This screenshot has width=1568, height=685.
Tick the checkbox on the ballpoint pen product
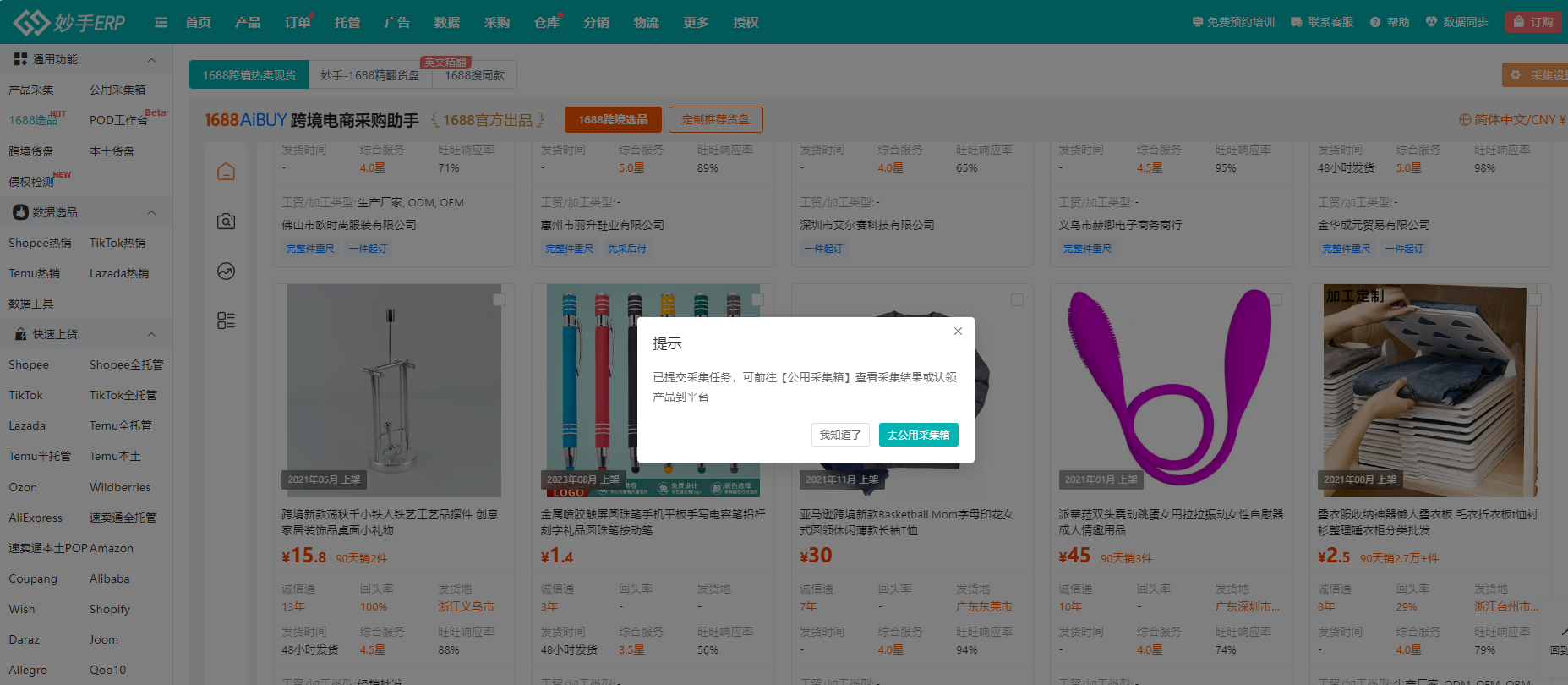coord(757,299)
